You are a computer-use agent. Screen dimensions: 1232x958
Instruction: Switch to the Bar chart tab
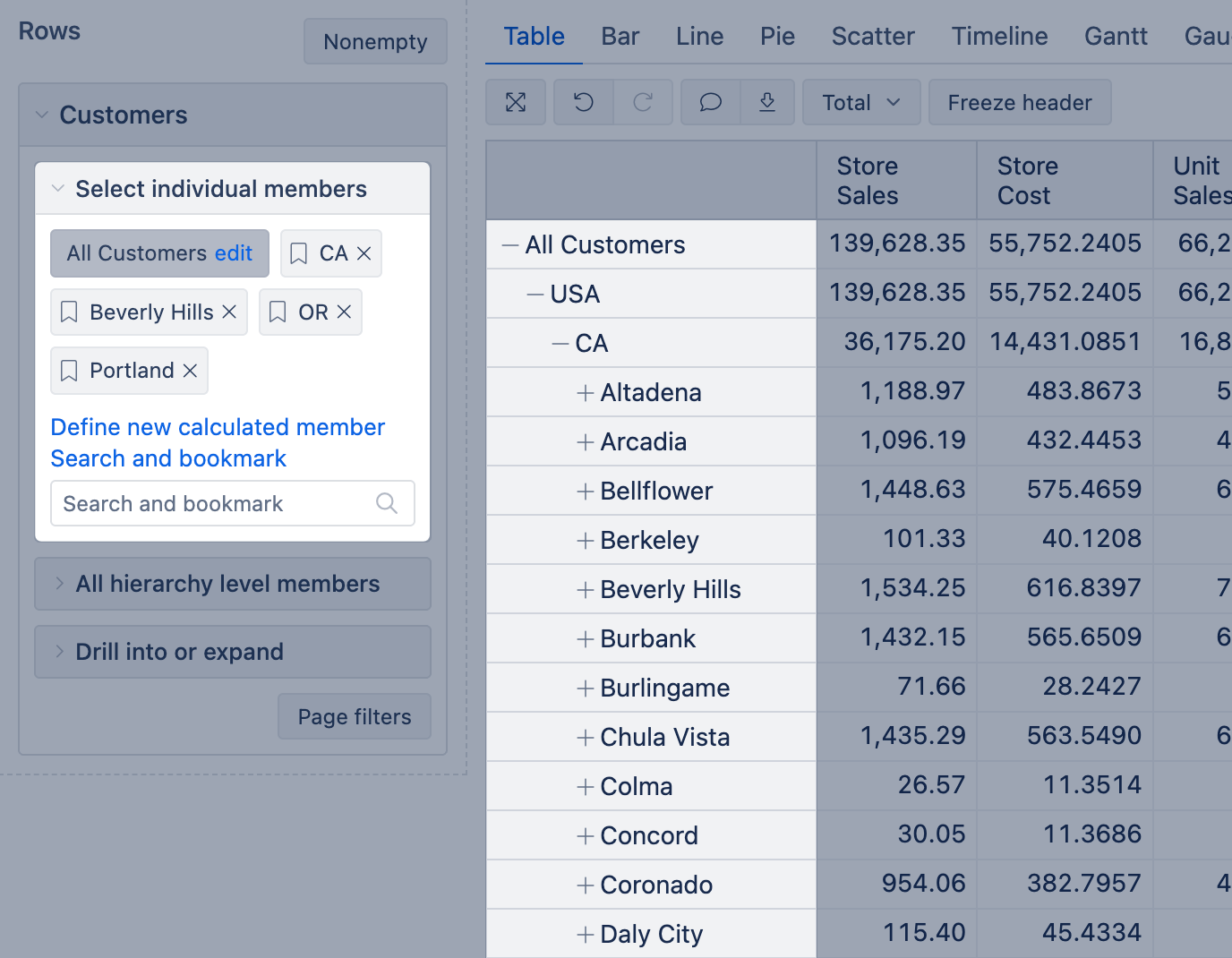pos(620,37)
